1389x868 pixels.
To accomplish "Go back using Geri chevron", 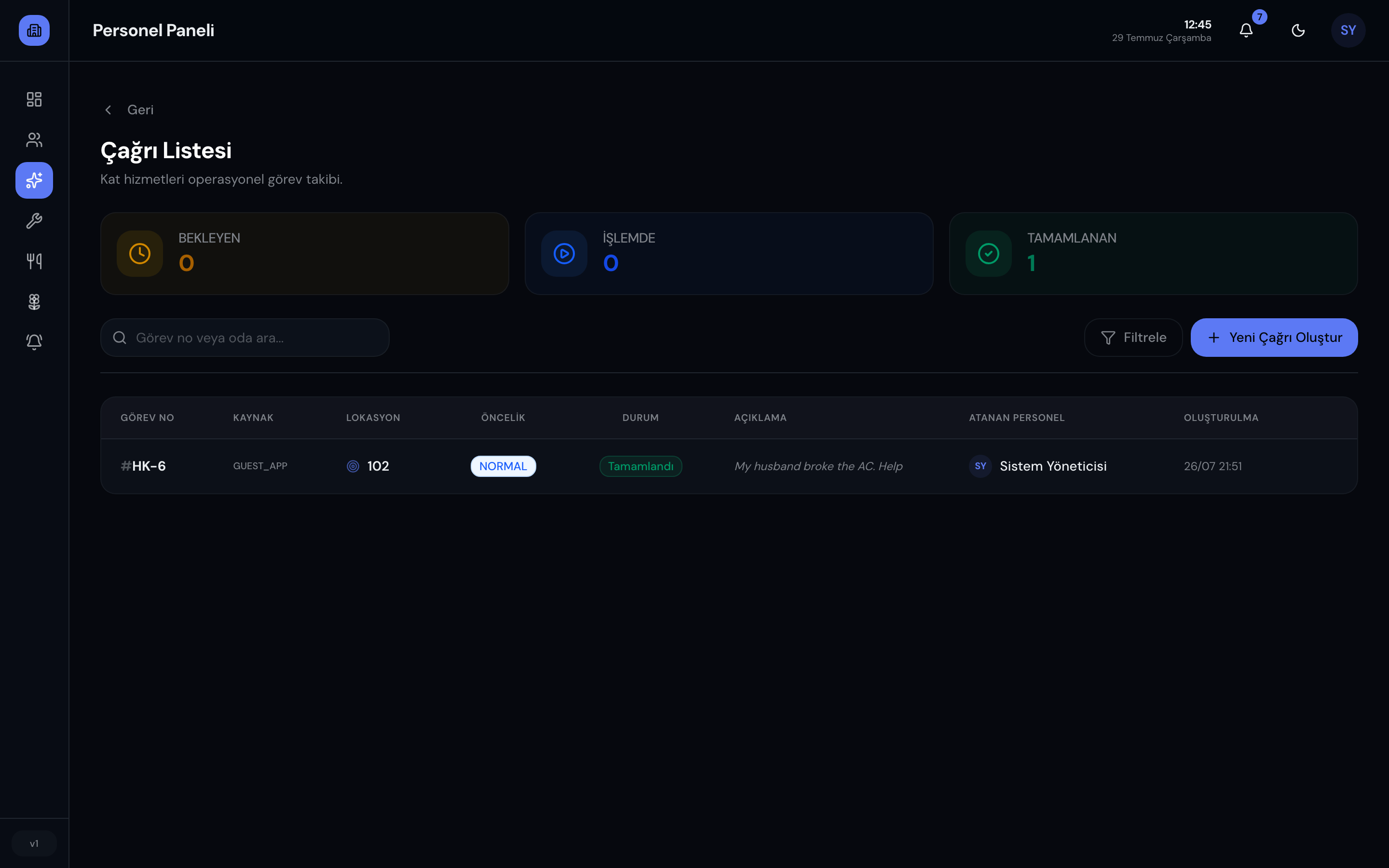I will tap(129, 109).
